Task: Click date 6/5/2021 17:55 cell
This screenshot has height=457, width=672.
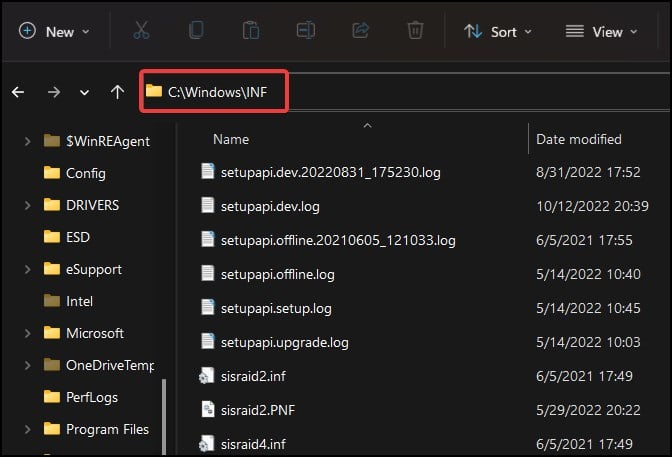Action: pos(584,241)
